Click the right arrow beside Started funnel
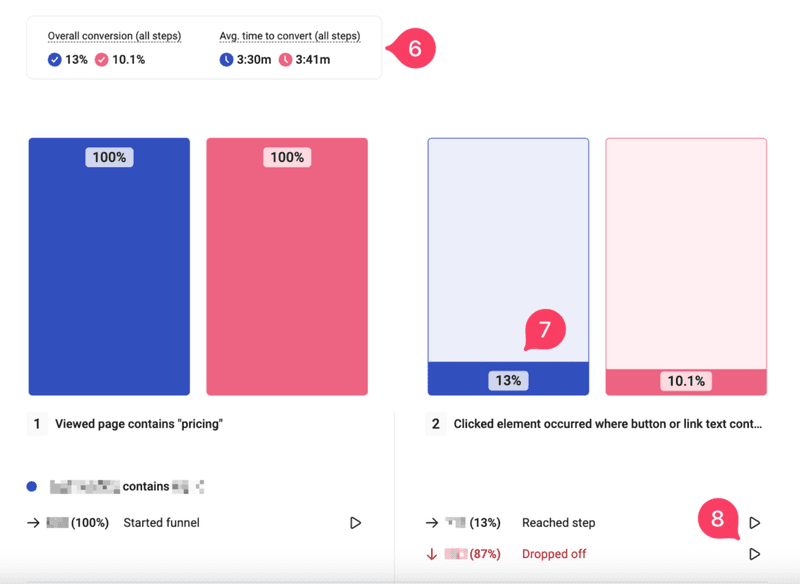The image size is (800, 584). pos(33,523)
